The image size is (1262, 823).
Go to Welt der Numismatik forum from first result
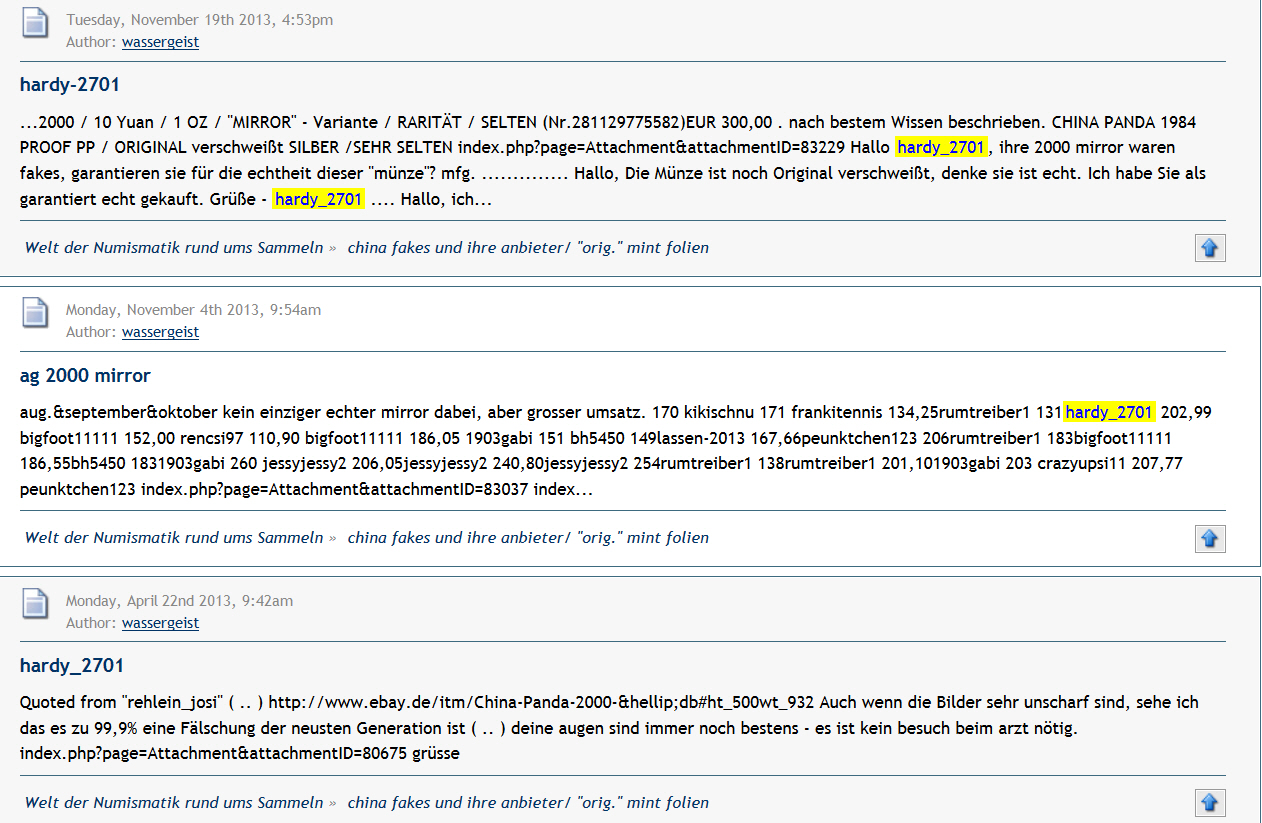[174, 248]
